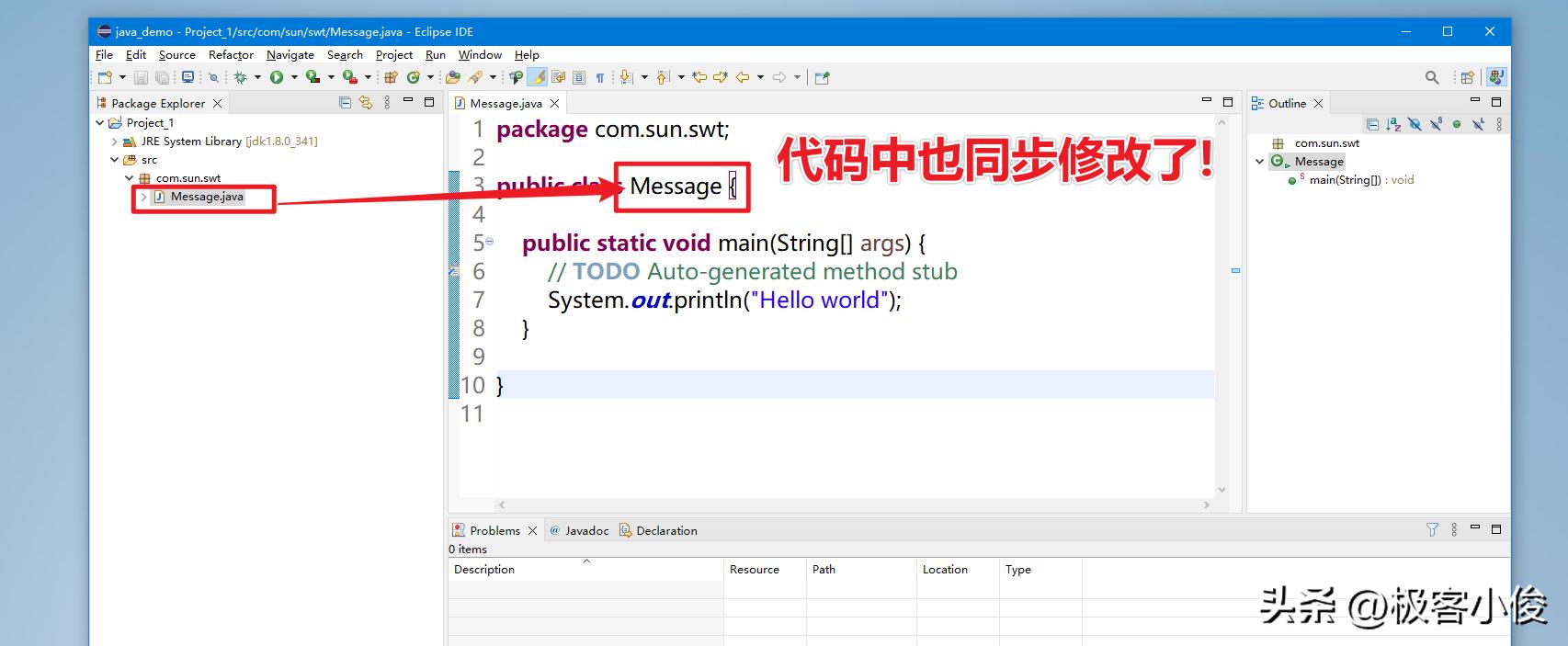The height and width of the screenshot is (646, 1568).
Task: Click the Open Perspective icon
Action: point(1468,77)
